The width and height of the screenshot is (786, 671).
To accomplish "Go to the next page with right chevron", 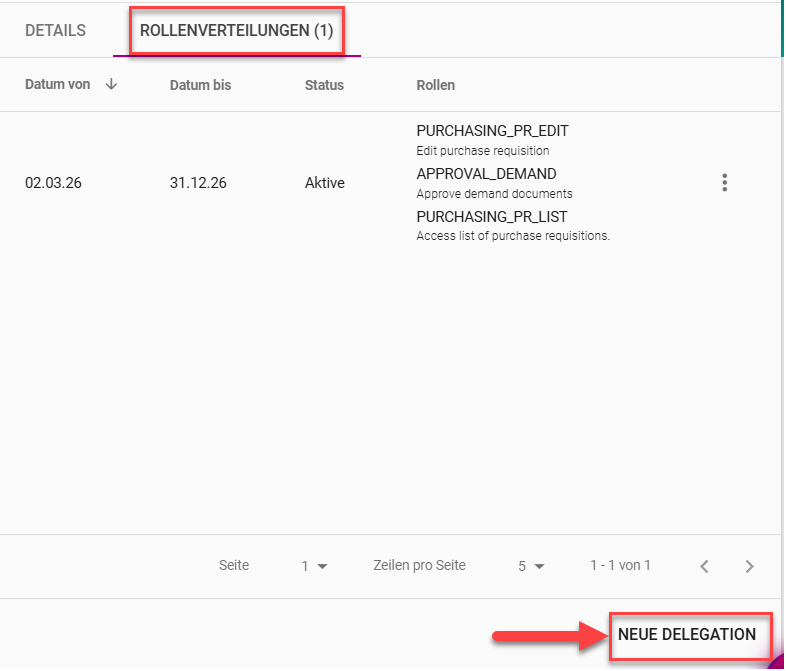I will pyautogui.click(x=750, y=566).
